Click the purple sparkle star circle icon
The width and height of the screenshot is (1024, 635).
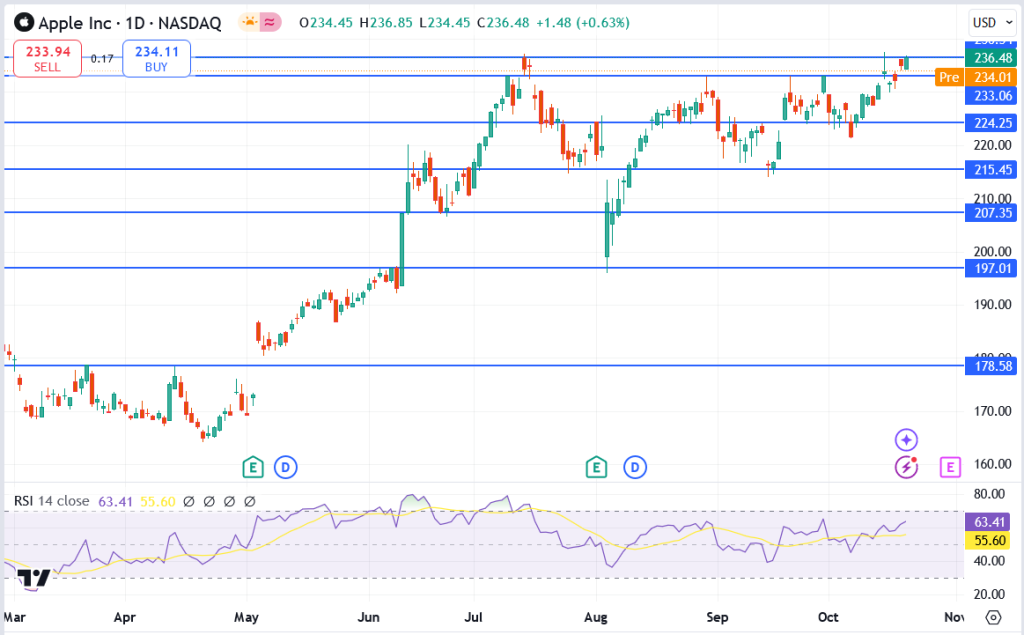click(x=906, y=440)
